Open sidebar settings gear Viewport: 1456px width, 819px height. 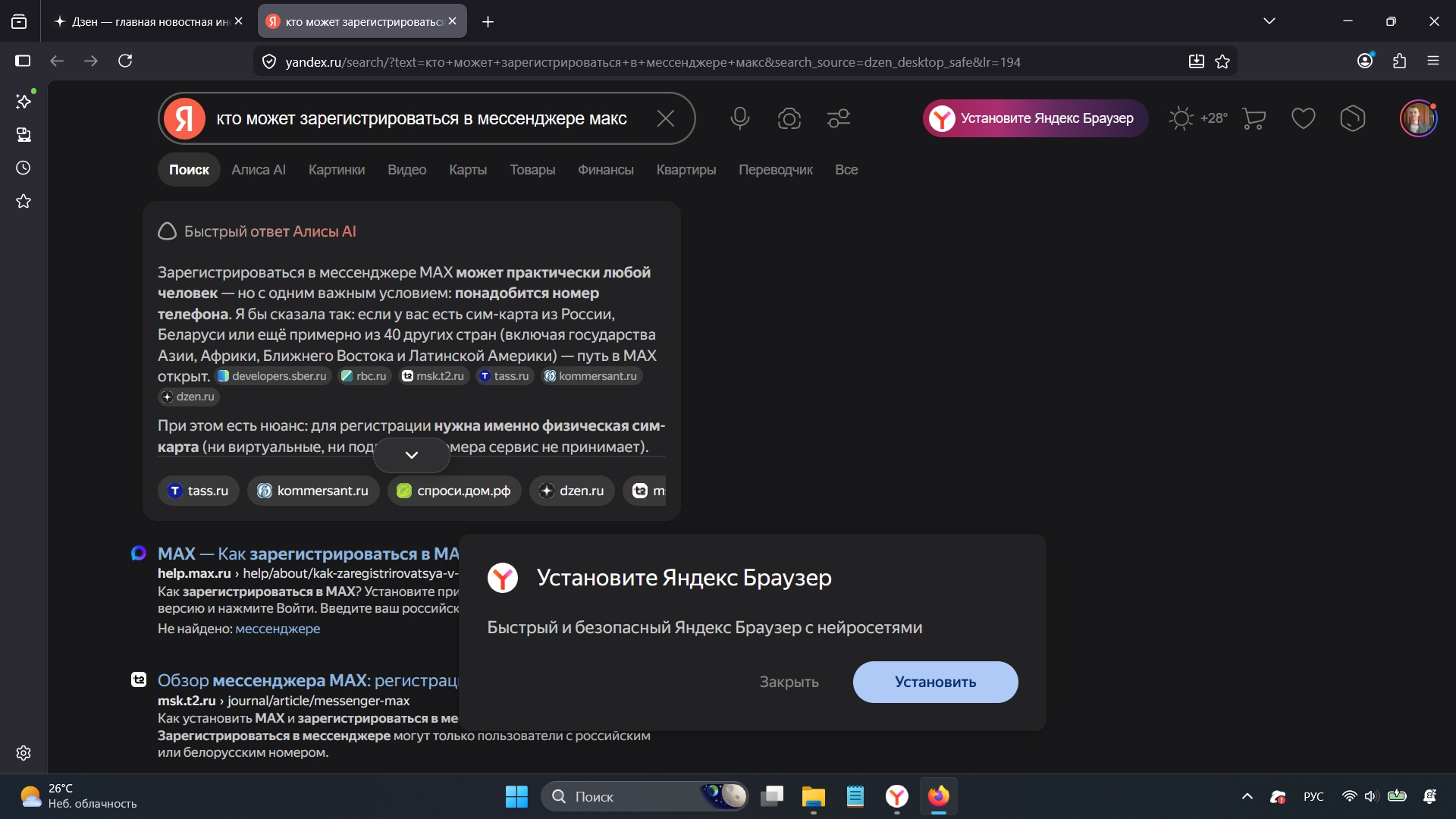point(24,753)
